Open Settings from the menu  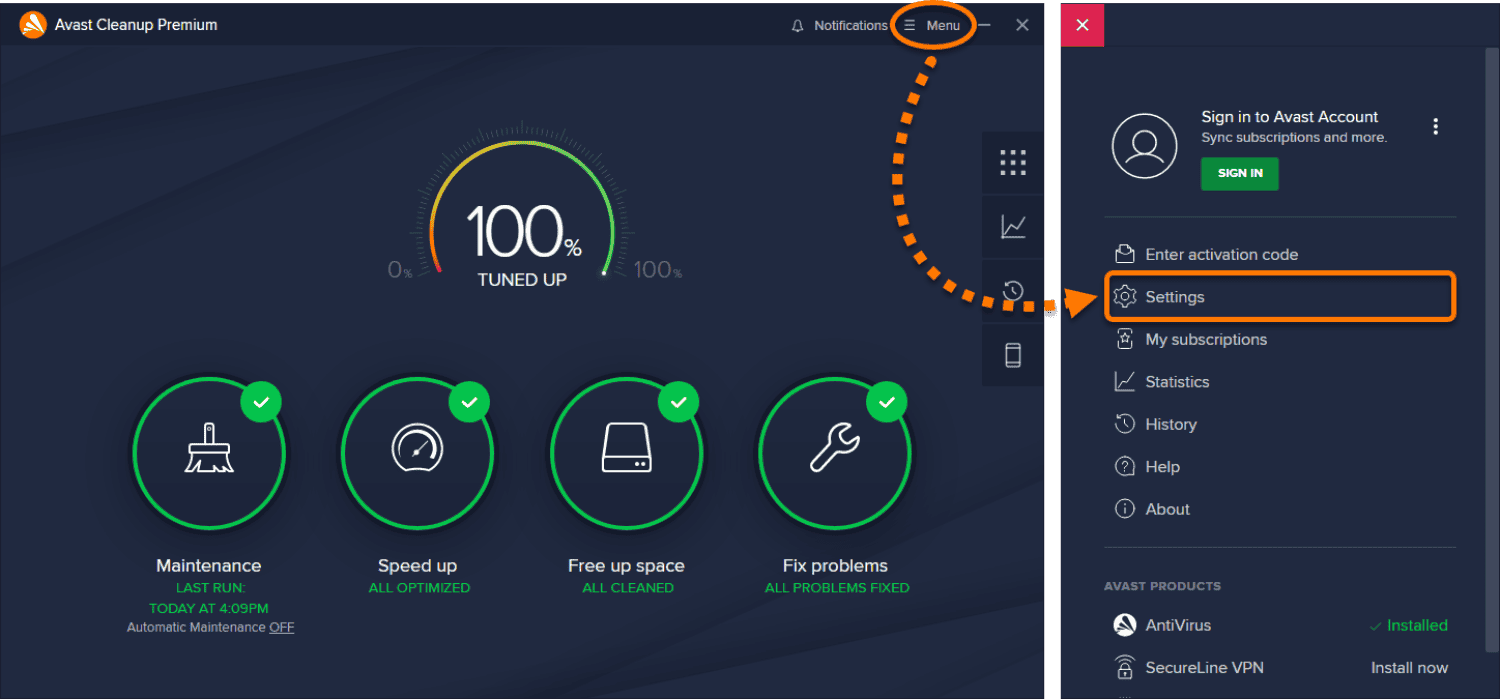(1280, 297)
